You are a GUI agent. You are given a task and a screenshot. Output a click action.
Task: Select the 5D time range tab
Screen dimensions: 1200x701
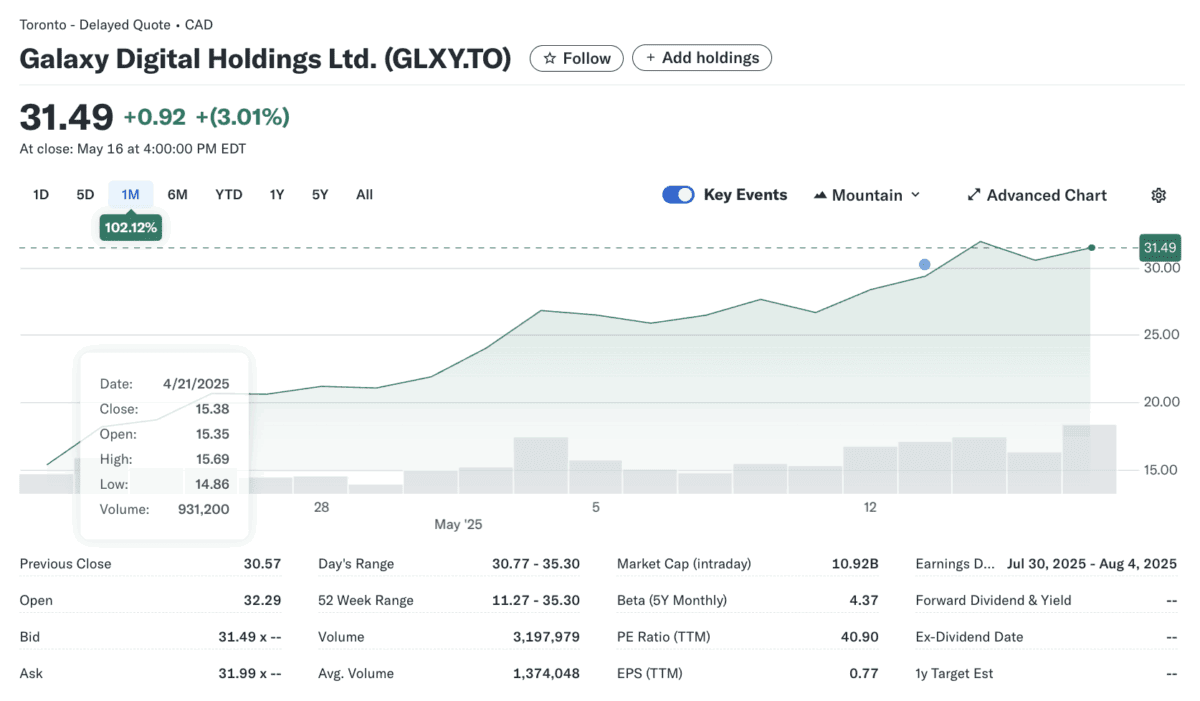pyautogui.click(x=85, y=195)
